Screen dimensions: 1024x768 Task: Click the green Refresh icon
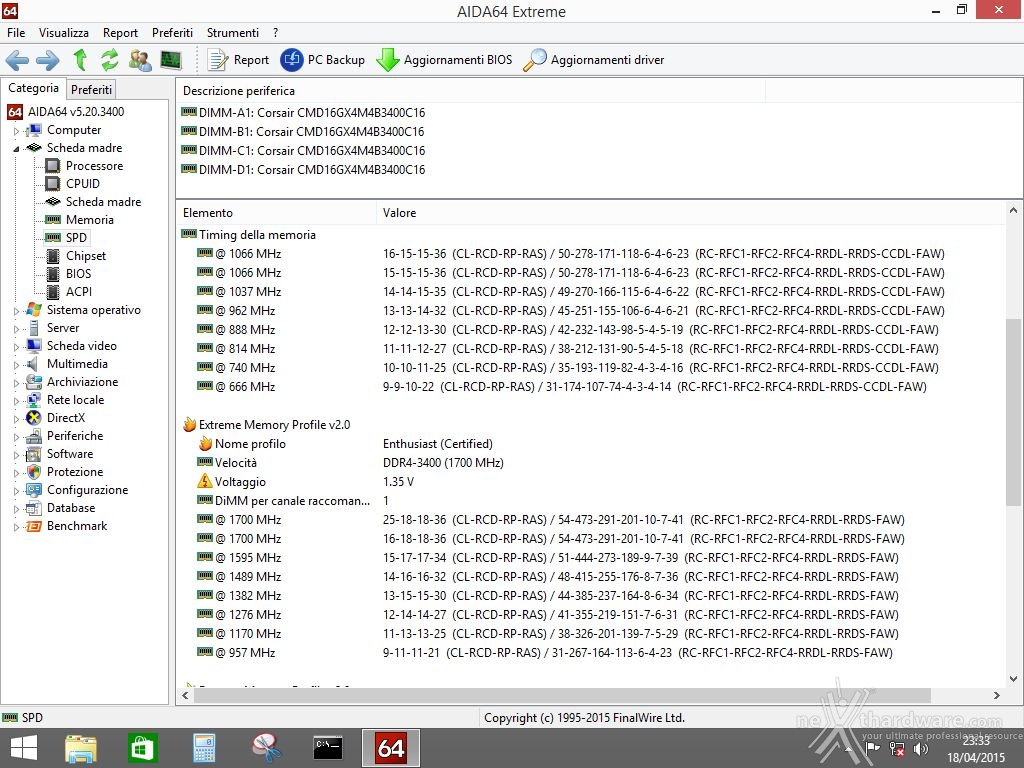tap(110, 59)
